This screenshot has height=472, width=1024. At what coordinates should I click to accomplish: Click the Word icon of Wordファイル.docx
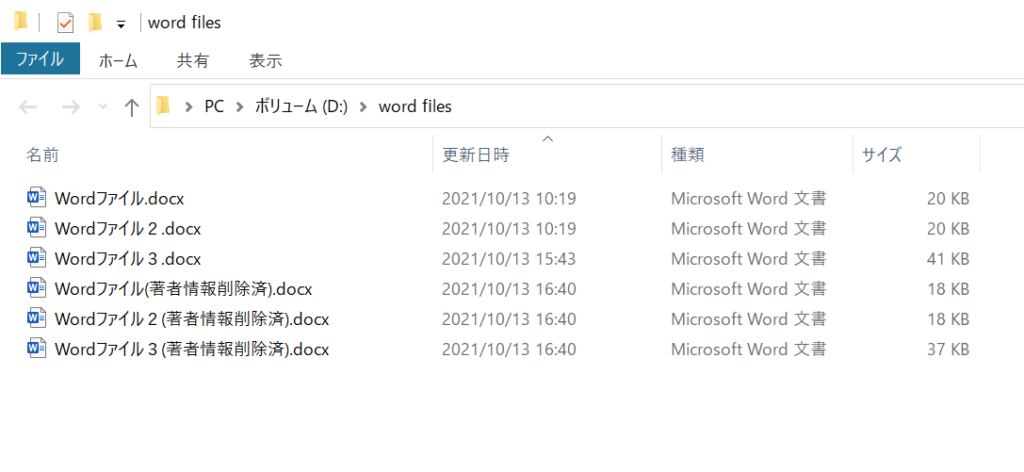36,198
